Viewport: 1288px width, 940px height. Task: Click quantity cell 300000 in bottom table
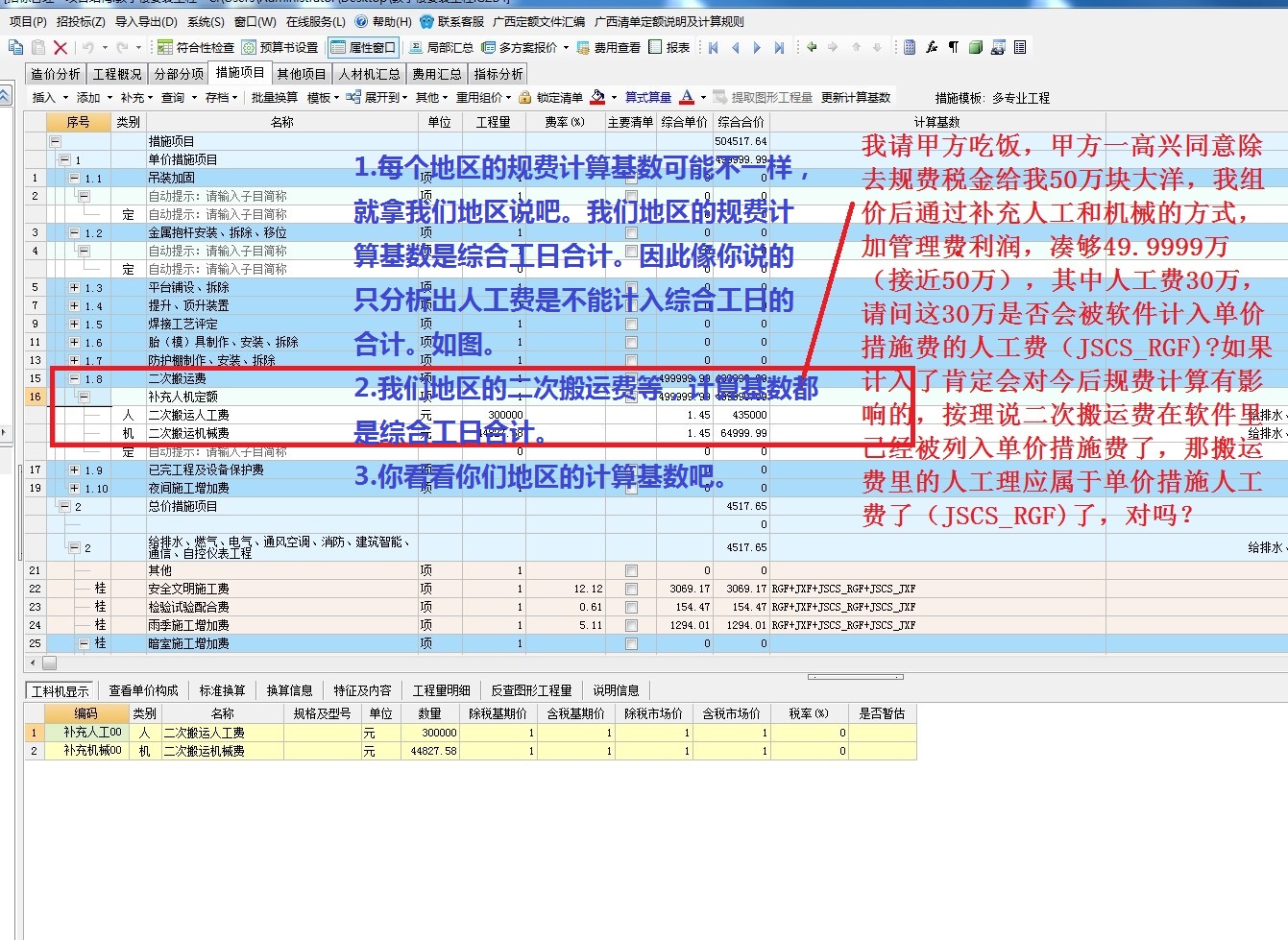[x=430, y=733]
